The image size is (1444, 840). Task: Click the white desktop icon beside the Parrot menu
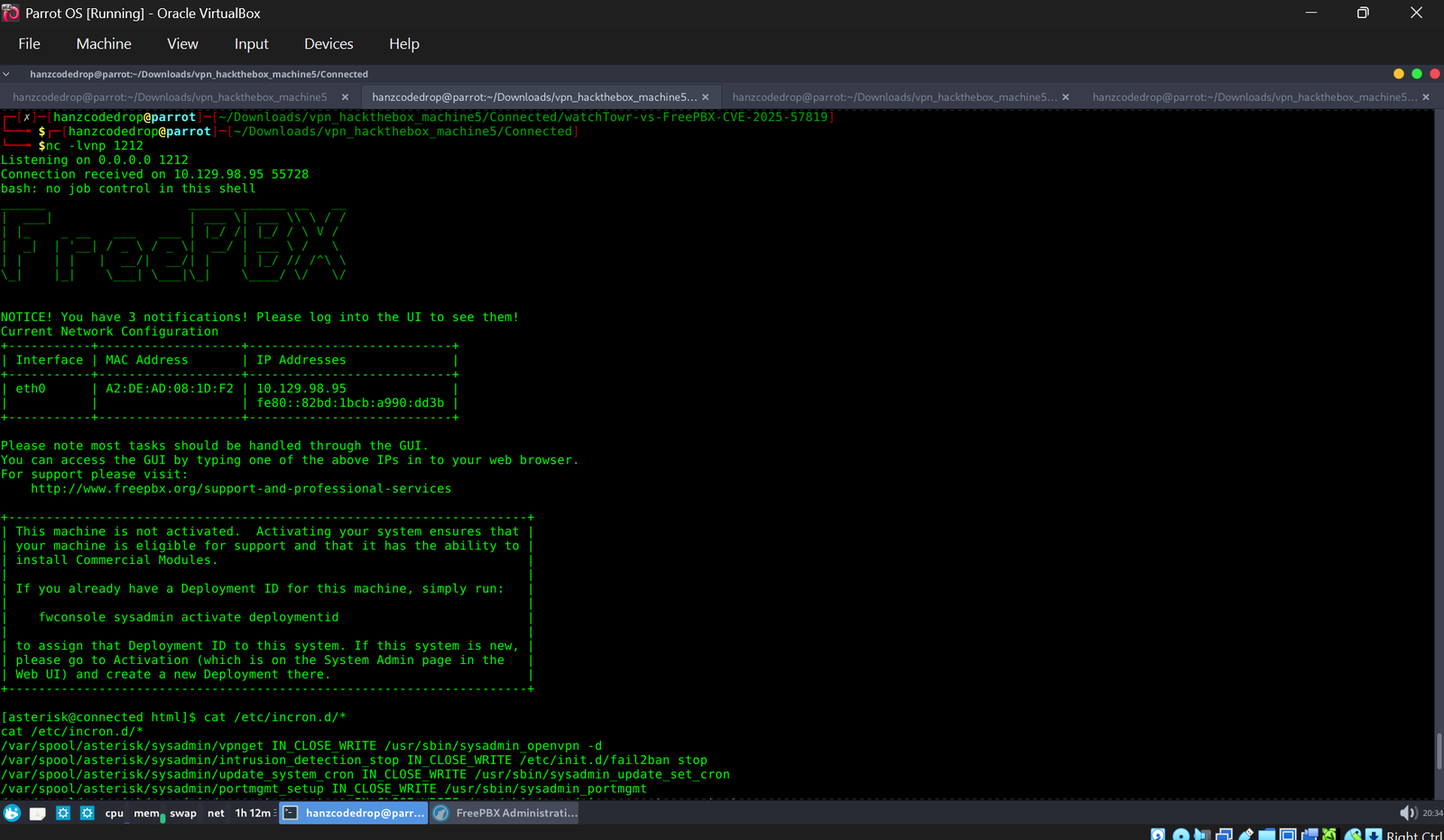(x=38, y=814)
